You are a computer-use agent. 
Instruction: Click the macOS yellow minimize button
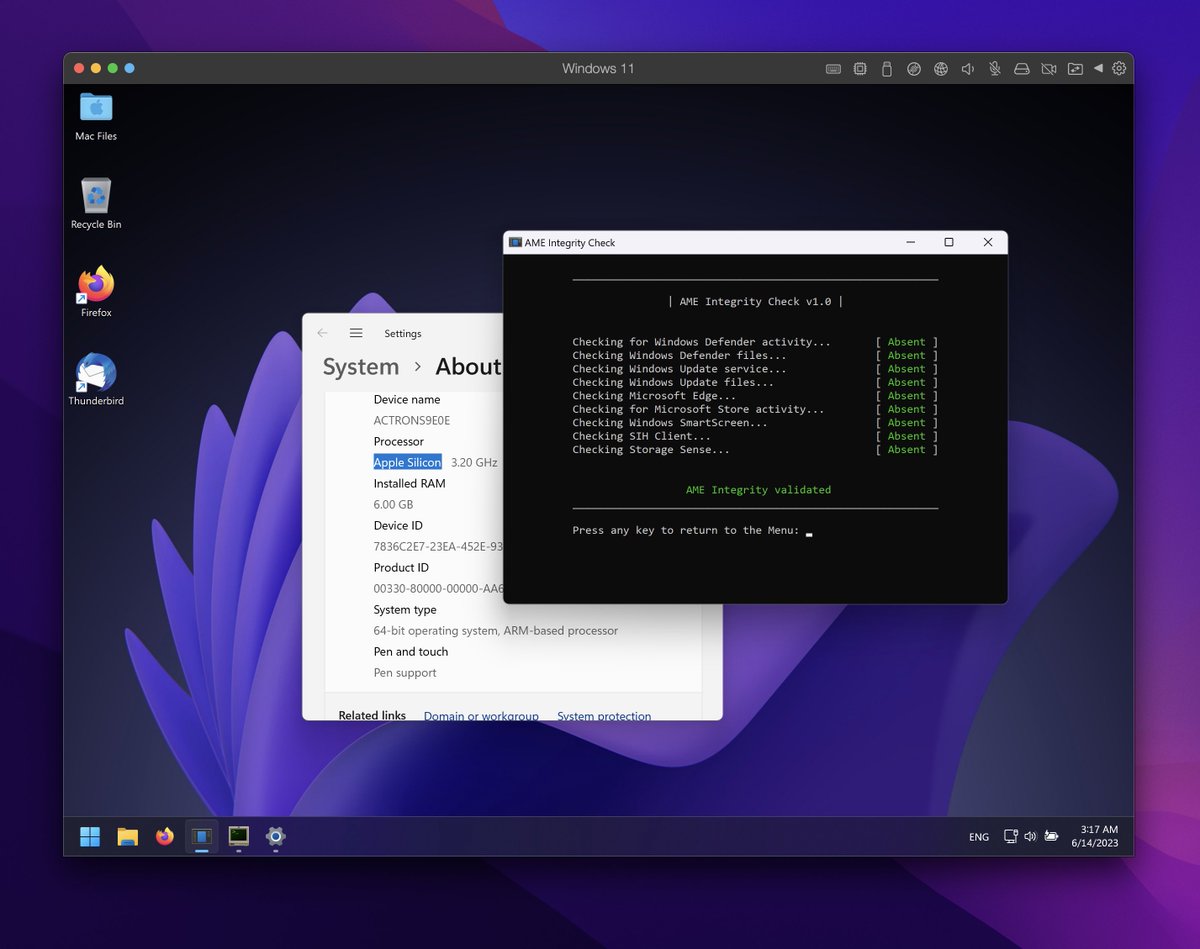tap(96, 68)
